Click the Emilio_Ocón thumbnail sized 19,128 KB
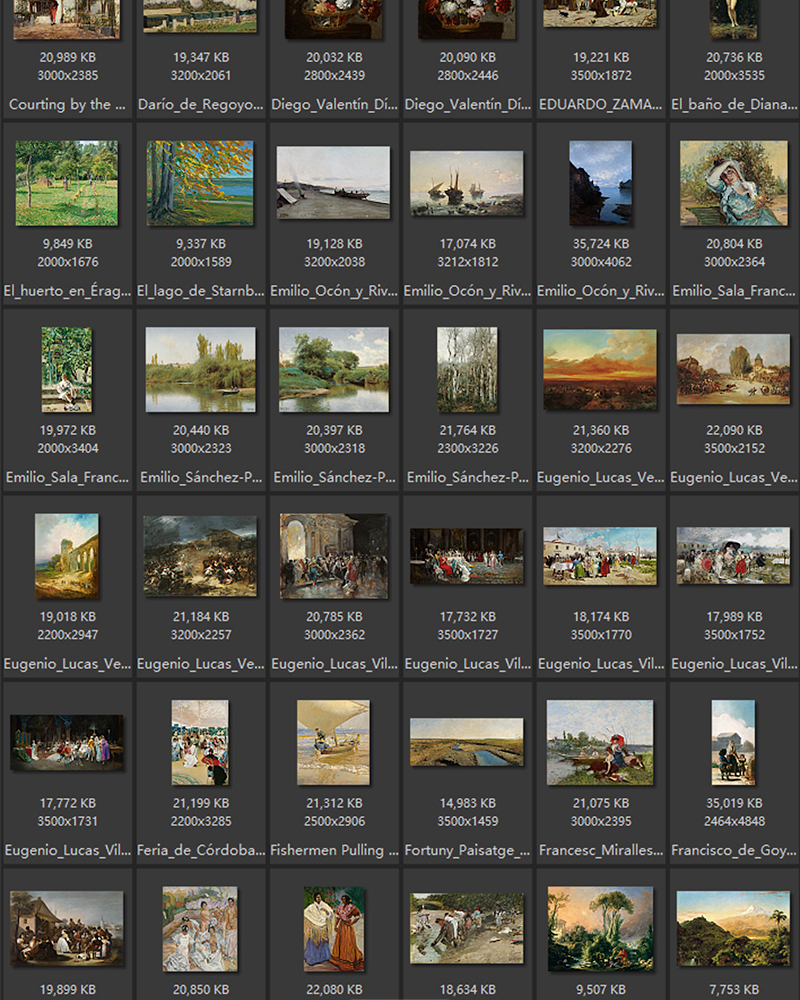Screen dimensions: 800x1000 333,182
